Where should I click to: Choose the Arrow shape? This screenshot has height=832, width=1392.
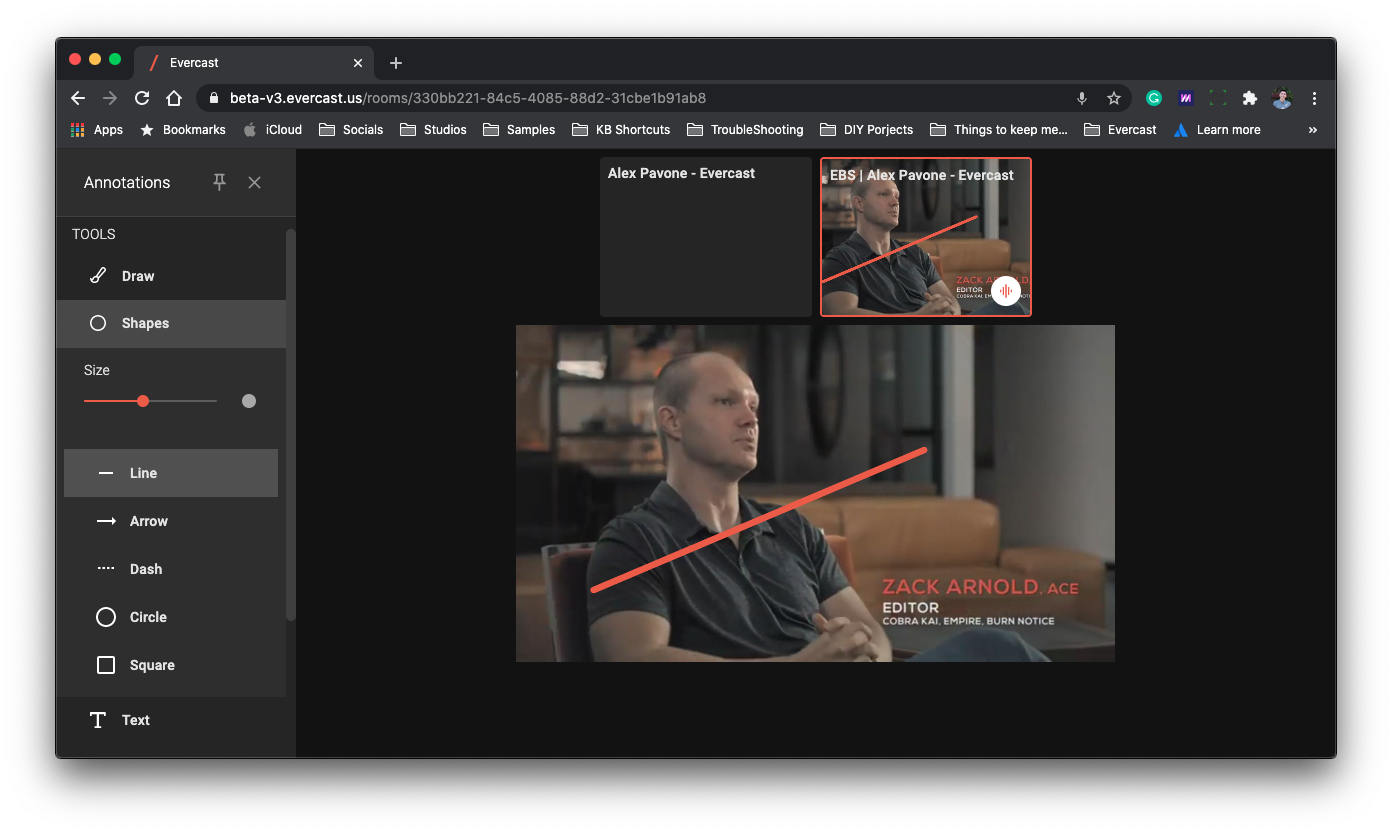pos(171,521)
